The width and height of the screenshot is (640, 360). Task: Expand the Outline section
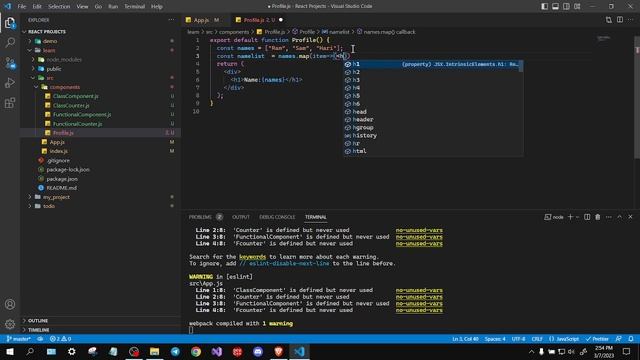pos(100,321)
